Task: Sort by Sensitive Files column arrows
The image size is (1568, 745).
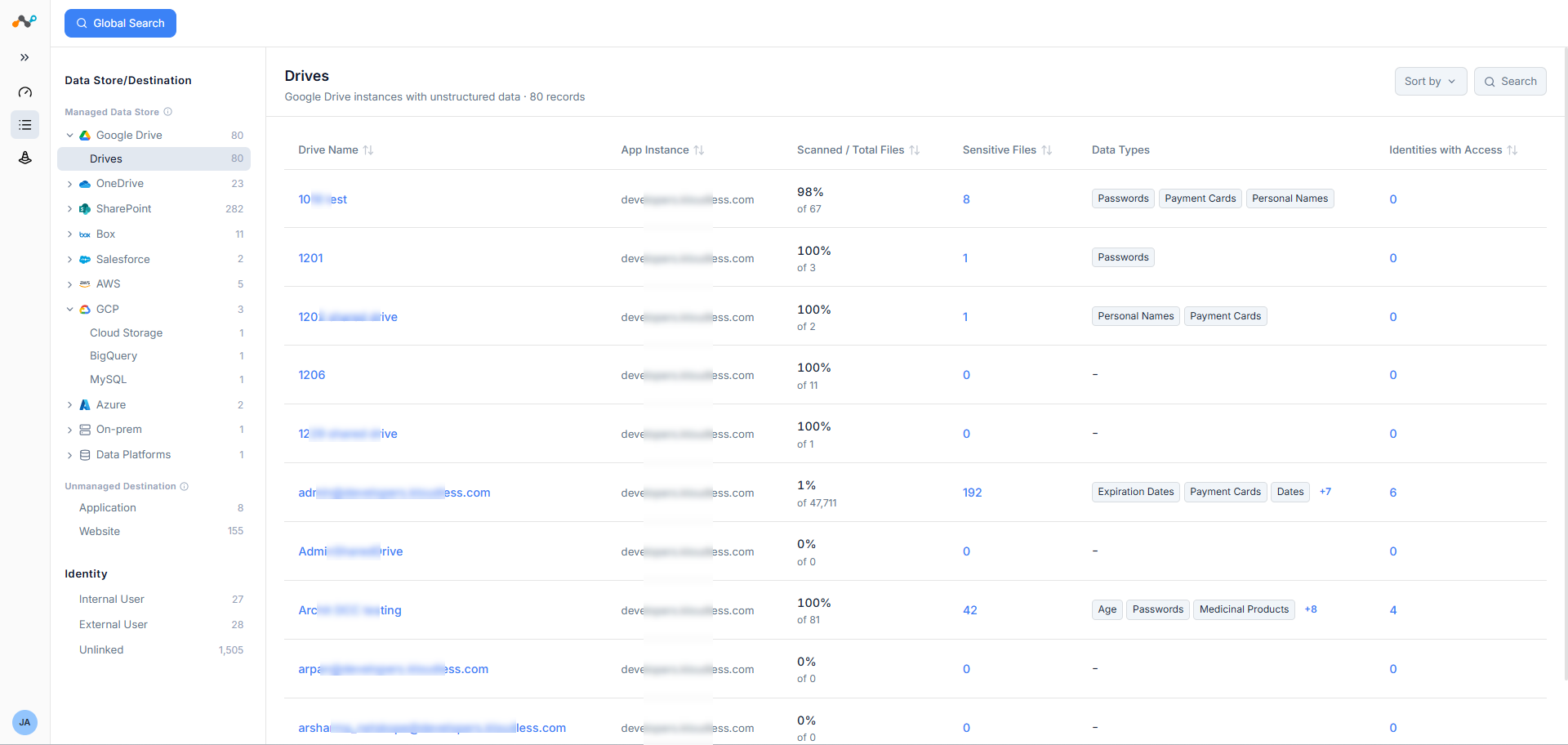Action: [1047, 150]
